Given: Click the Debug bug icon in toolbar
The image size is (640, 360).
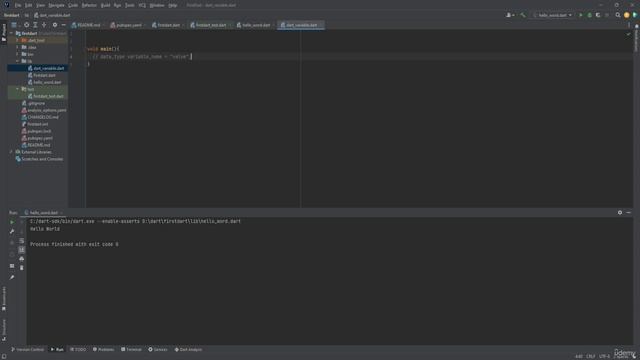Looking at the screenshot, I should point(589,15).
